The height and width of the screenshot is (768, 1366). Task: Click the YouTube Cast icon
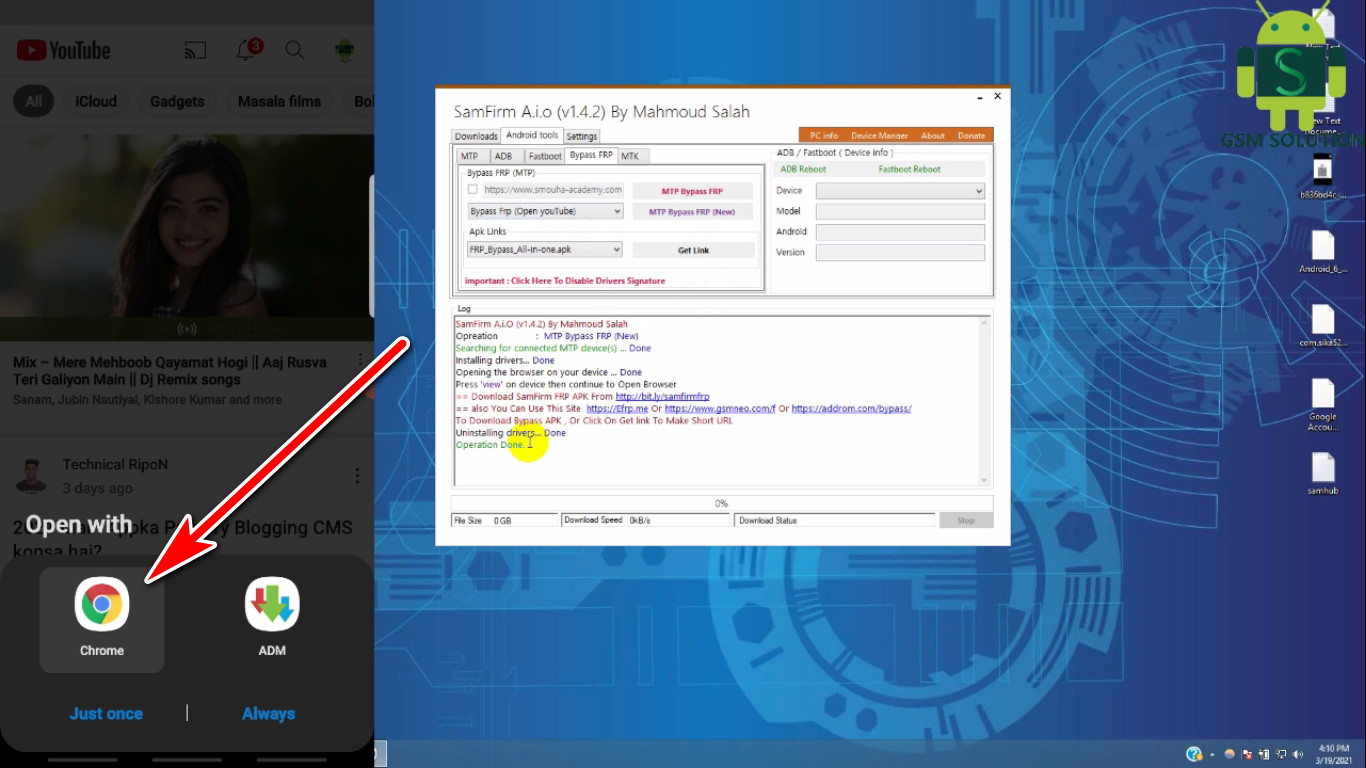[x=196, y=49]
